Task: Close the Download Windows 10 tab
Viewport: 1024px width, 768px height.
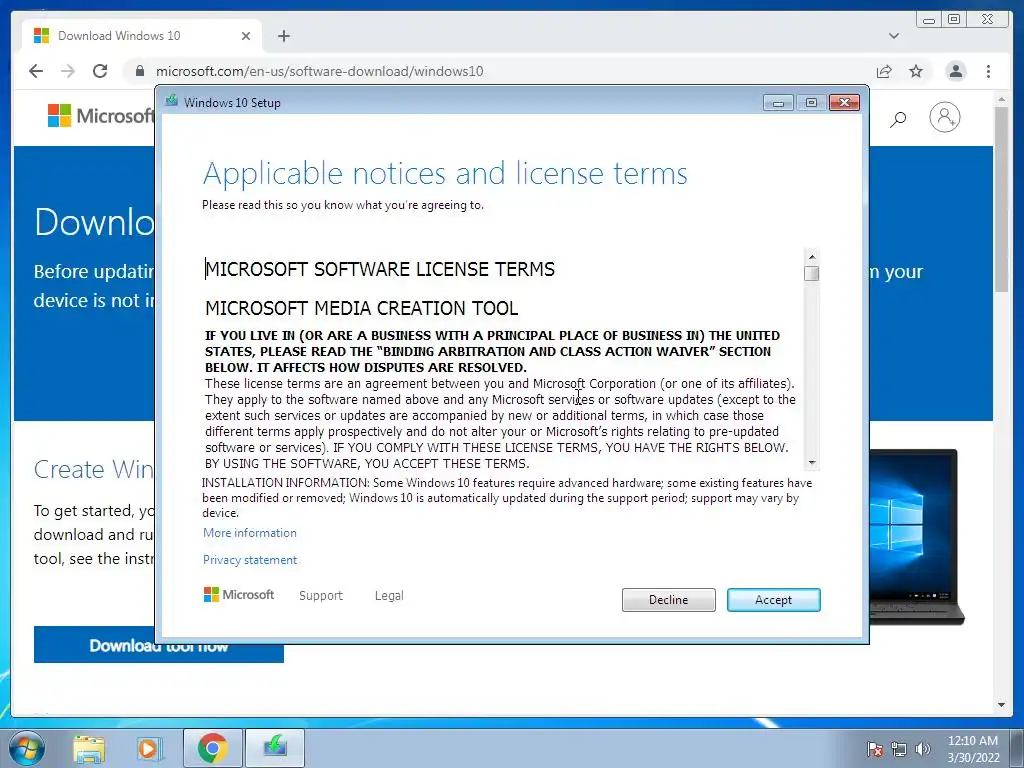Action: click(246, 36)
